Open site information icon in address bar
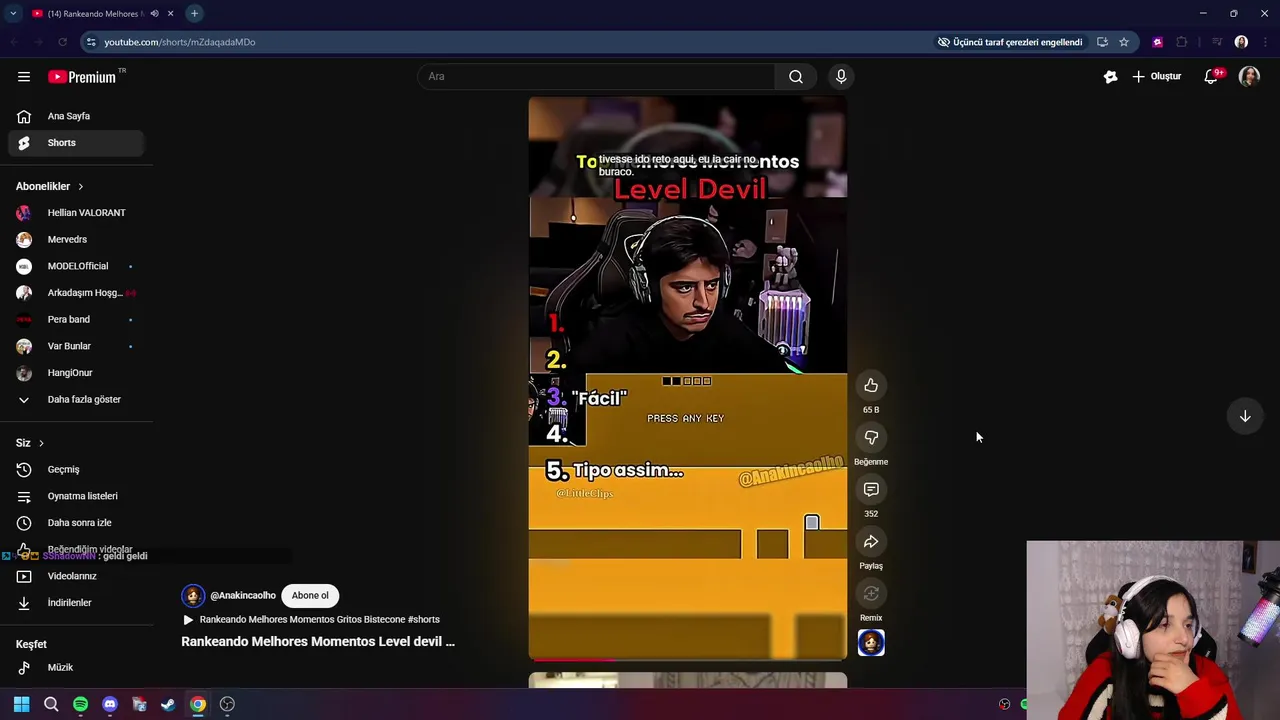Screen dimensions: 1280x720 [91, 42]
